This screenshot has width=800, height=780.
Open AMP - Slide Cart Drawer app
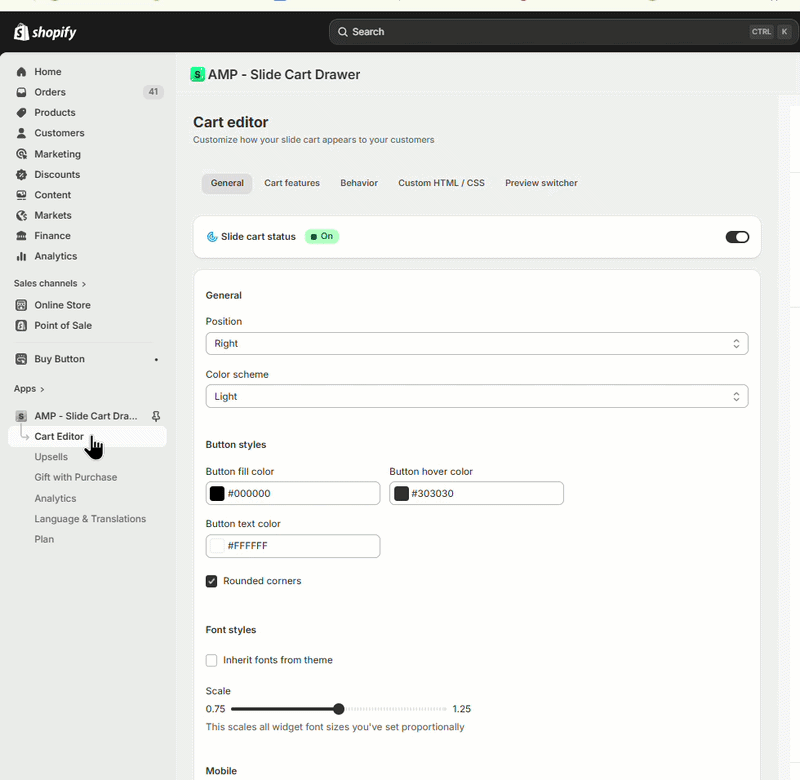[x=86, y=416]
